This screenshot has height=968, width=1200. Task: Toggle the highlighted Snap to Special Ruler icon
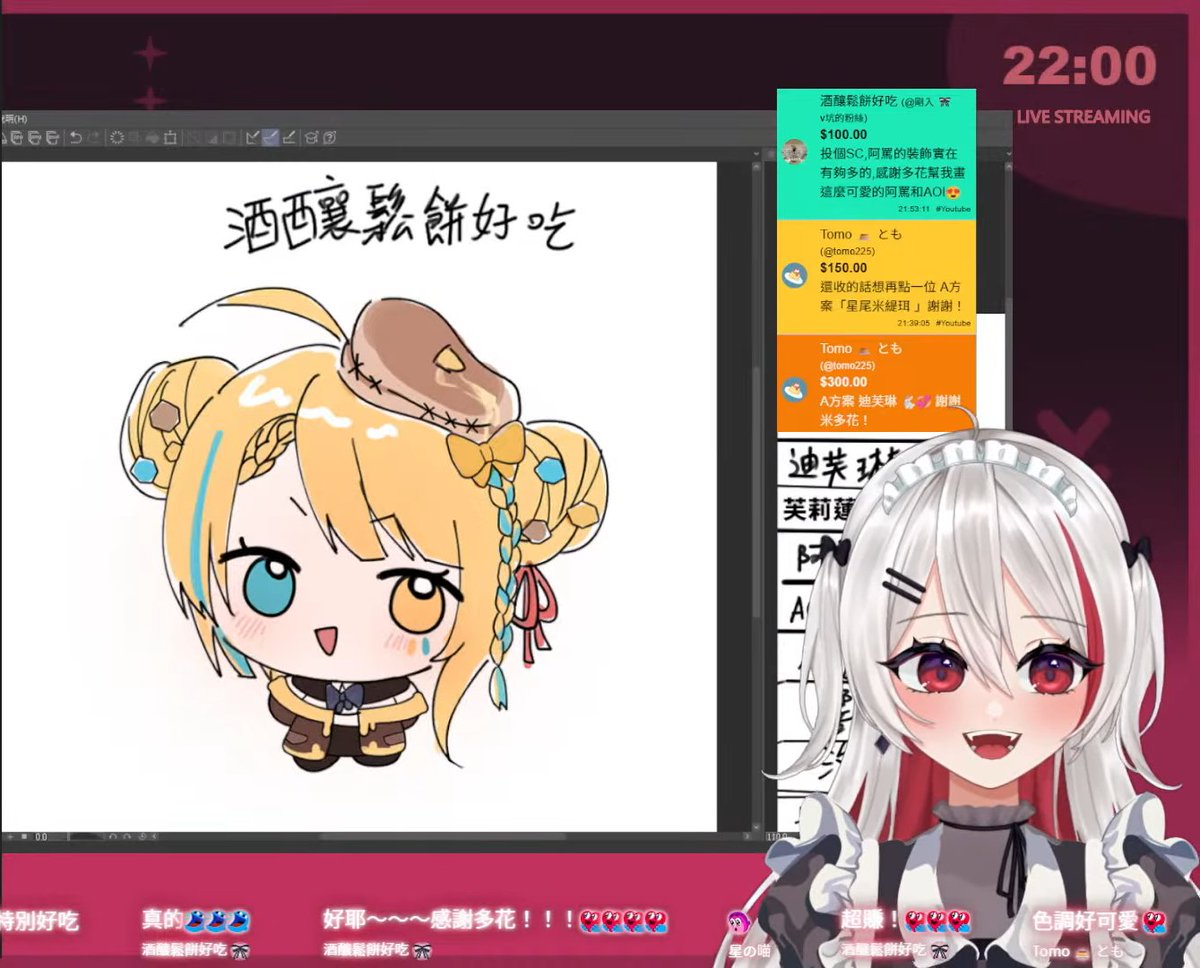pyautogui.click(x=270, y=137)
